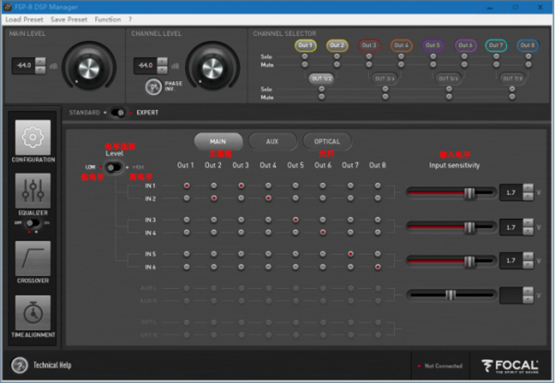The width and height of the screenshot is (555, 383).
Task: Toggle the Low/High level switch
Action: coord(114,167)
